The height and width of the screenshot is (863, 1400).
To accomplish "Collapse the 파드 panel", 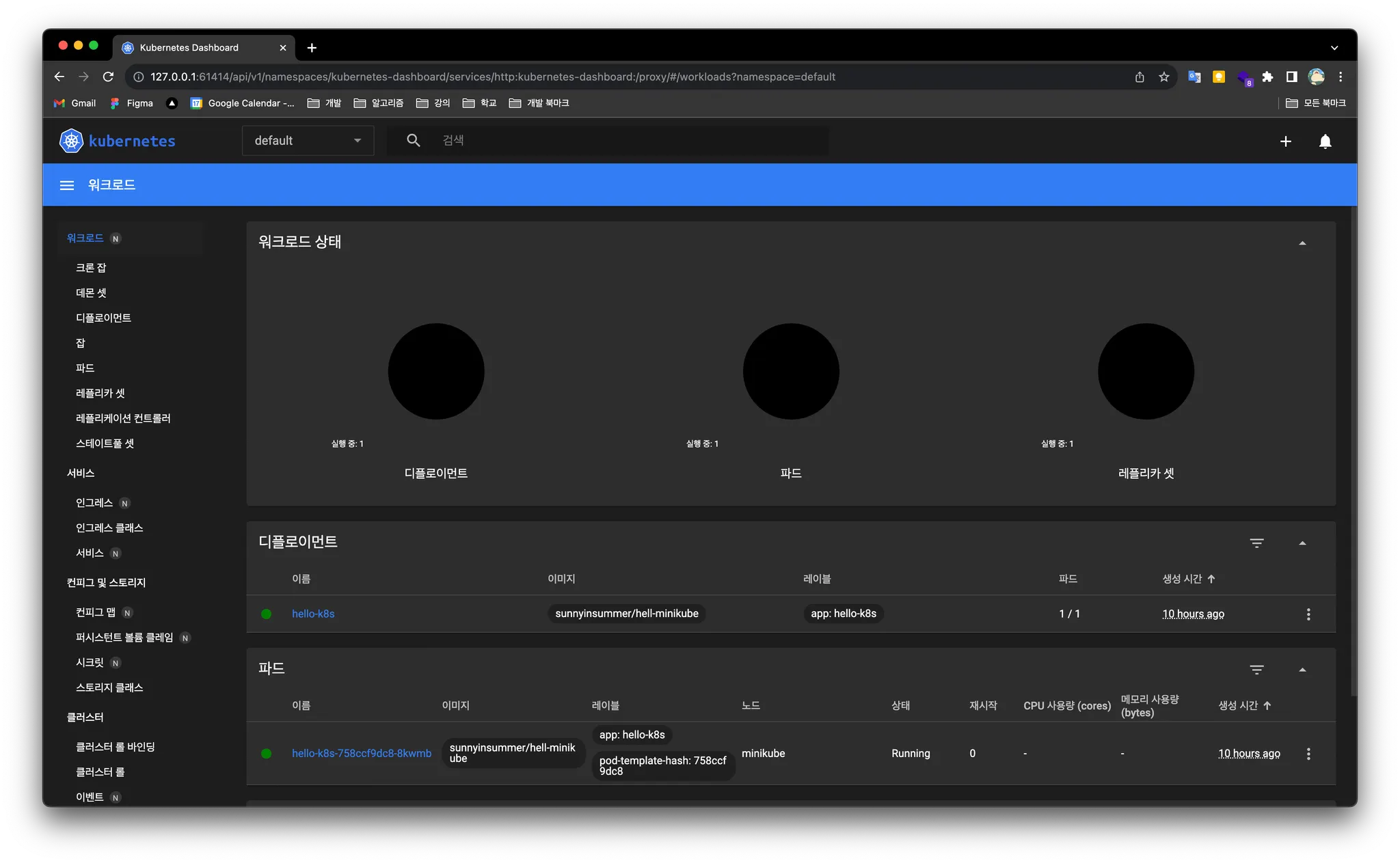I will coord(1302,670).
